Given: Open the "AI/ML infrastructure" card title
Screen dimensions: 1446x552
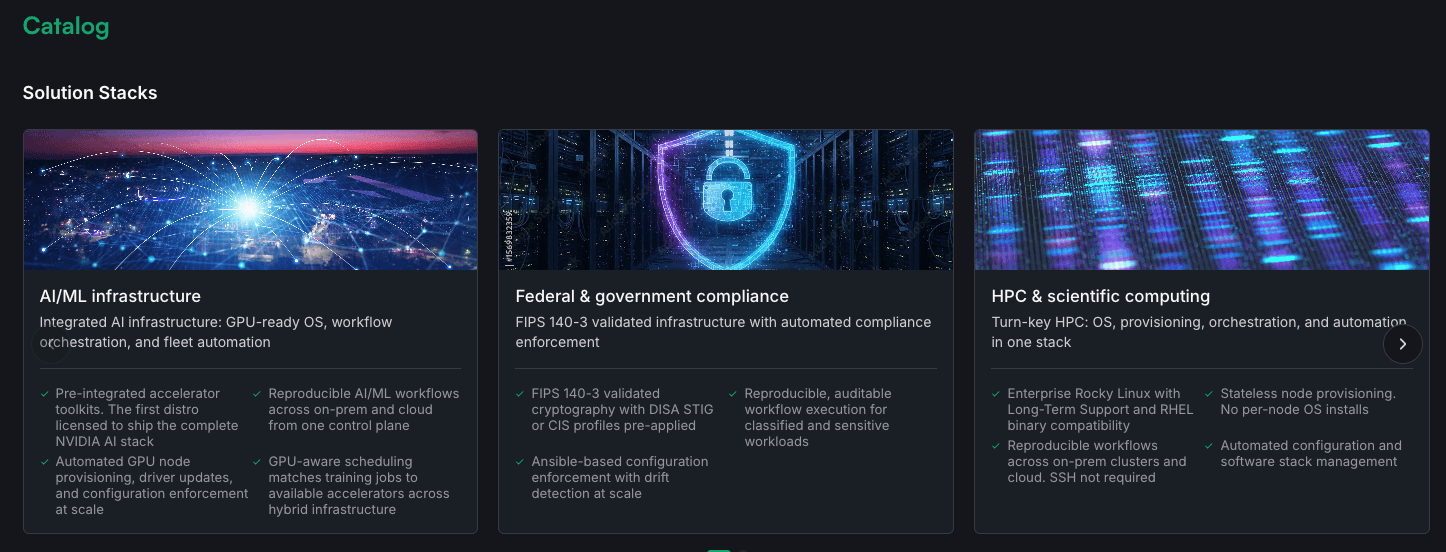Looking at the screenshot, I should [x=120, y=296].
